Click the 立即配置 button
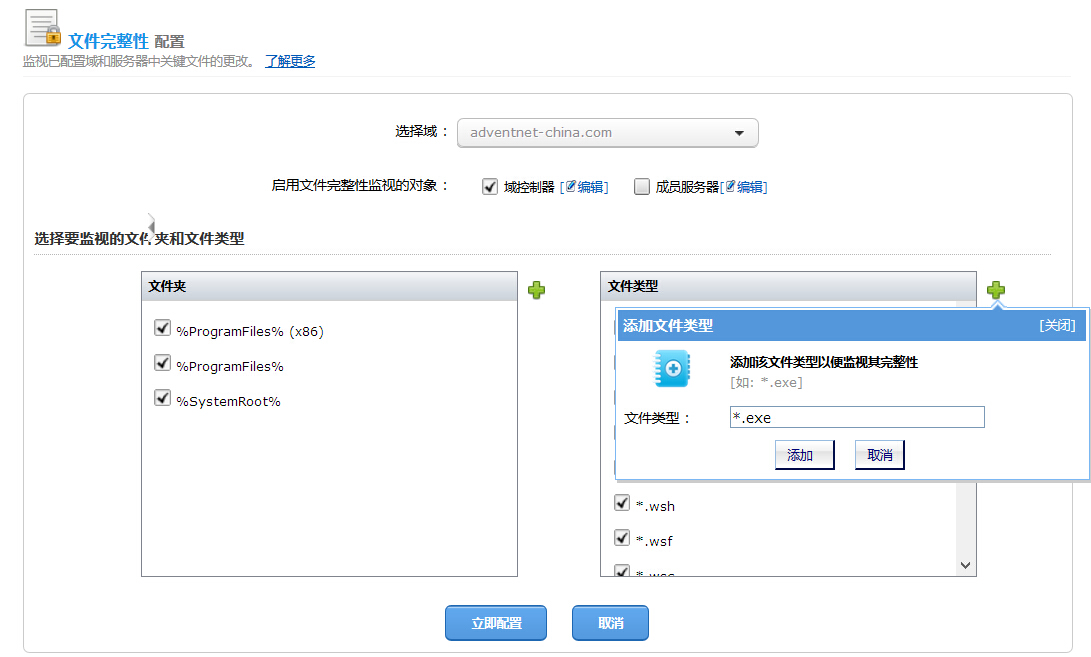Image resolution: width=1091 pixels, height=657 pixels. point(496,623)
